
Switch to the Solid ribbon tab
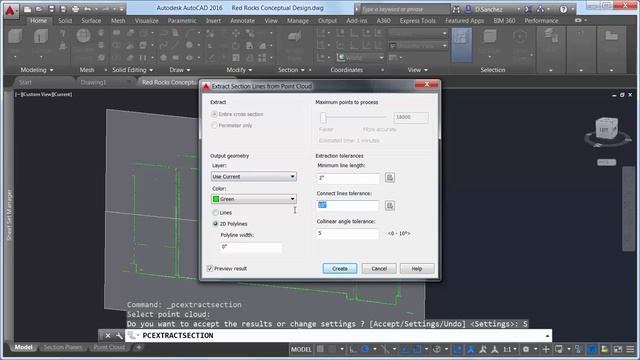[x=64, y=20]
